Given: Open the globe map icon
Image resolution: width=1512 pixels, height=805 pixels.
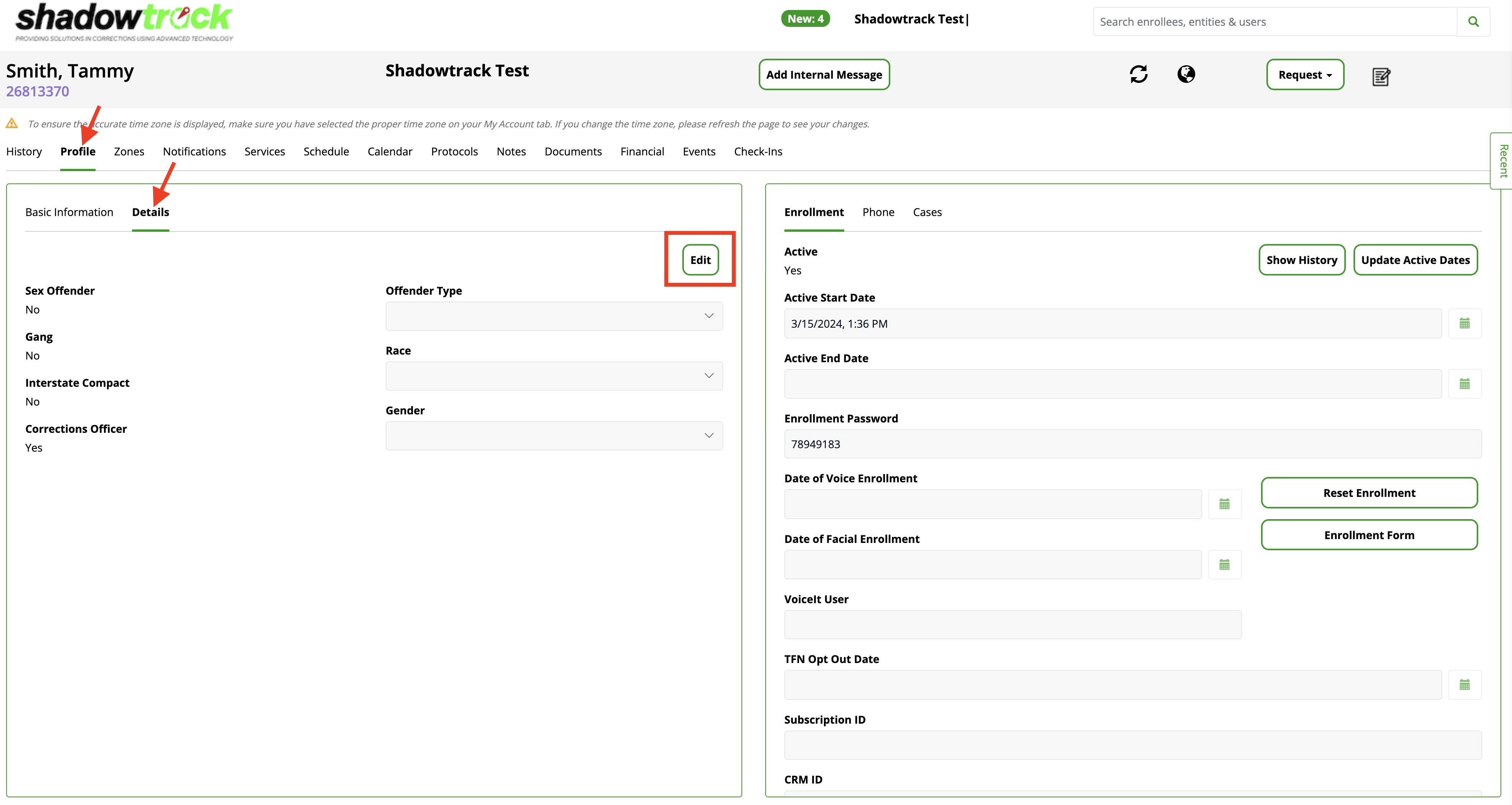Looking at the screenshot, I should point(1186,74).
